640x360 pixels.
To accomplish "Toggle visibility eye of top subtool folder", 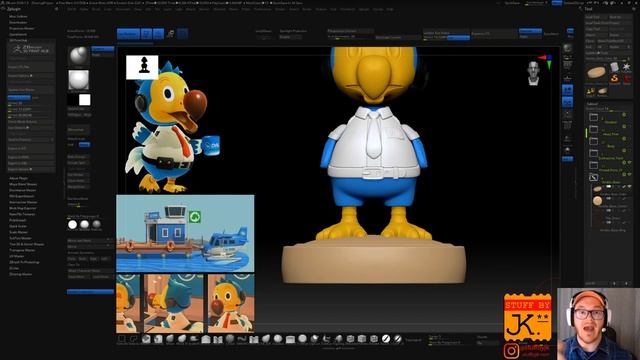I will pyautogui.click(x=624, y=115).
